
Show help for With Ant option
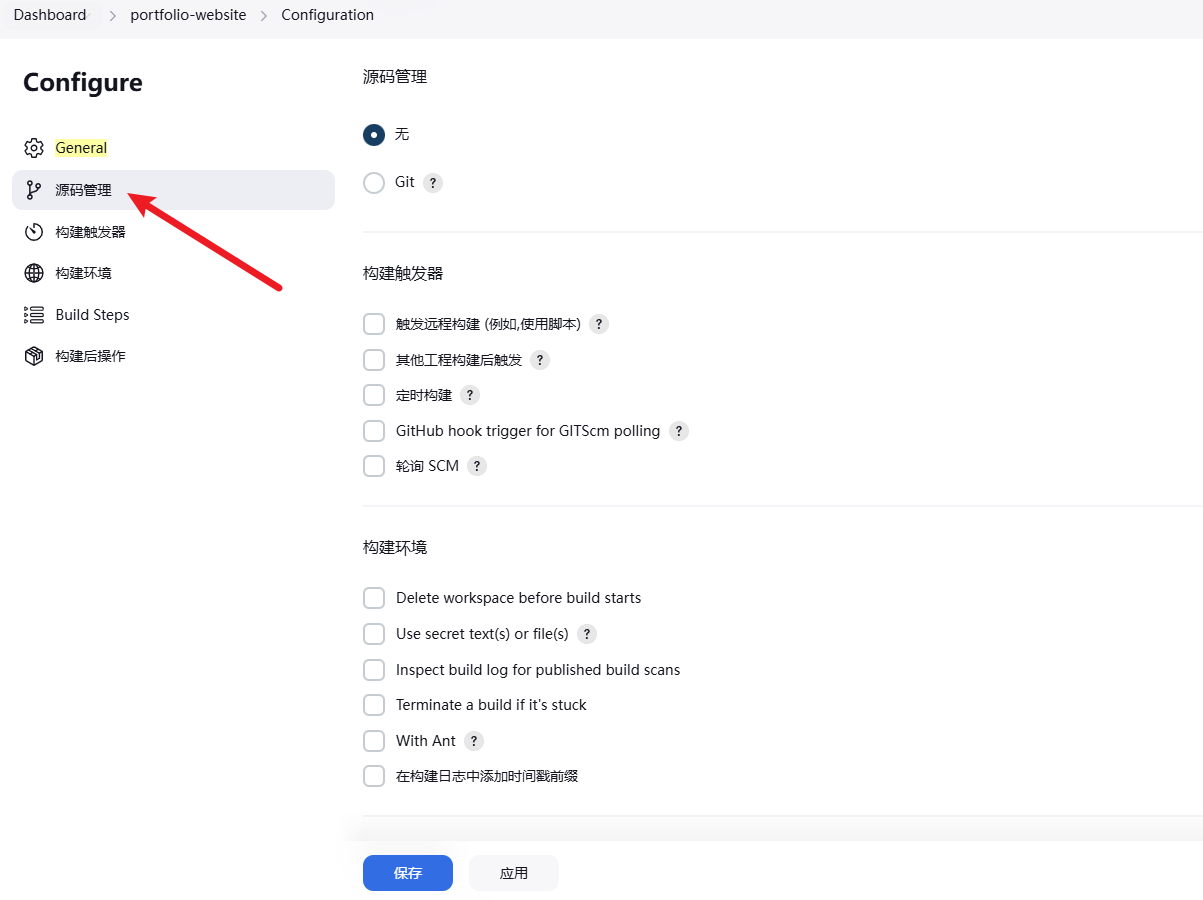tap(473, 741)
